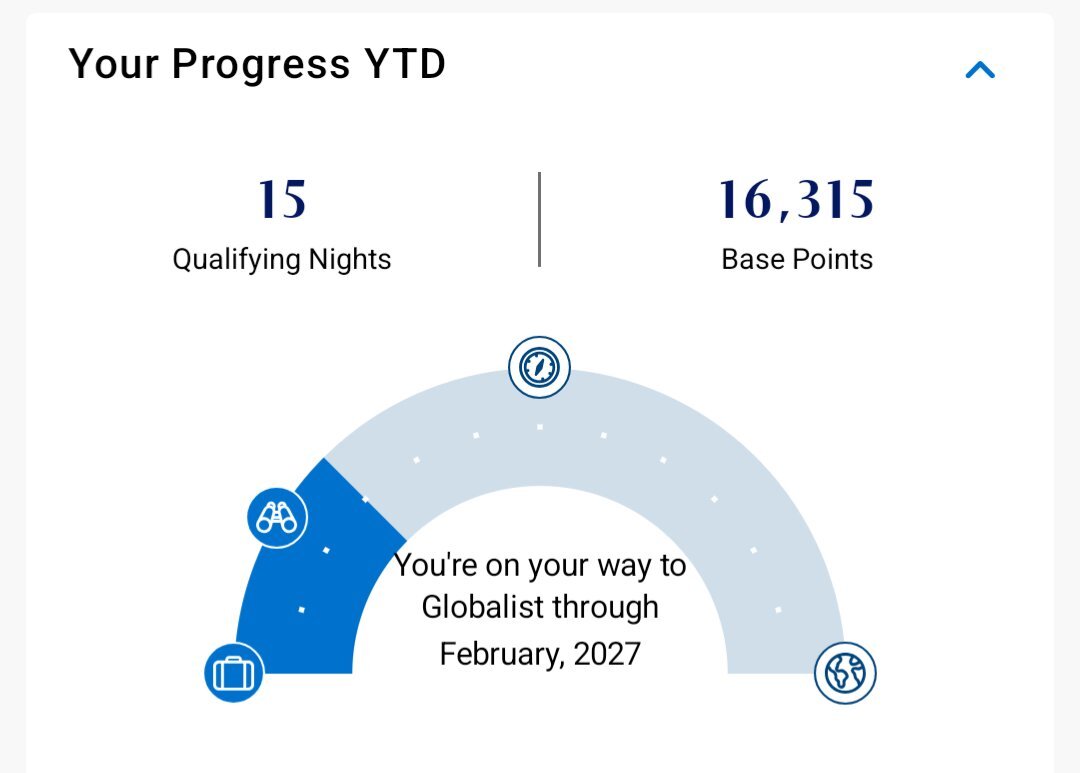Click the Base Points label
This screenshot has width=1080, height=773.
[x=797, y=260]
